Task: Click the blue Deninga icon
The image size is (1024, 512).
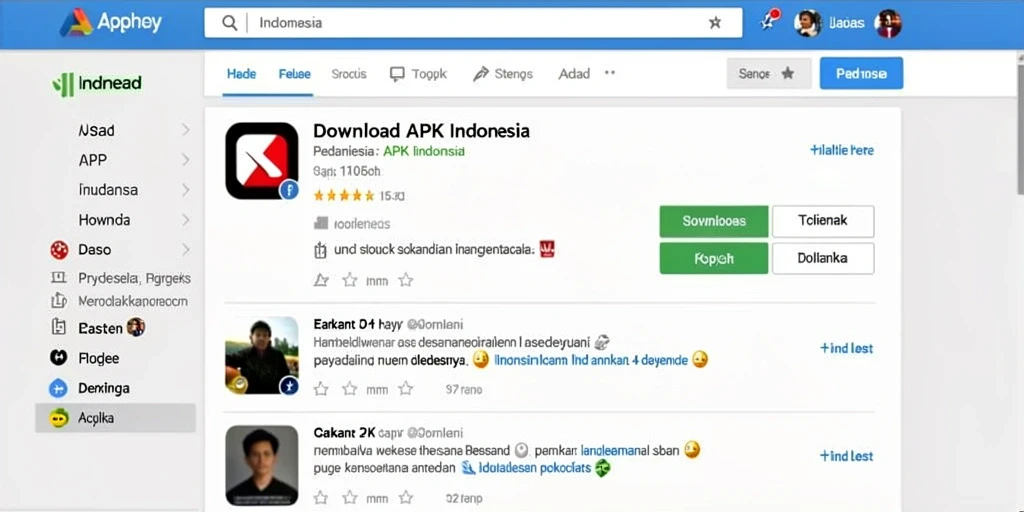Action: click(x=58, y=389)
